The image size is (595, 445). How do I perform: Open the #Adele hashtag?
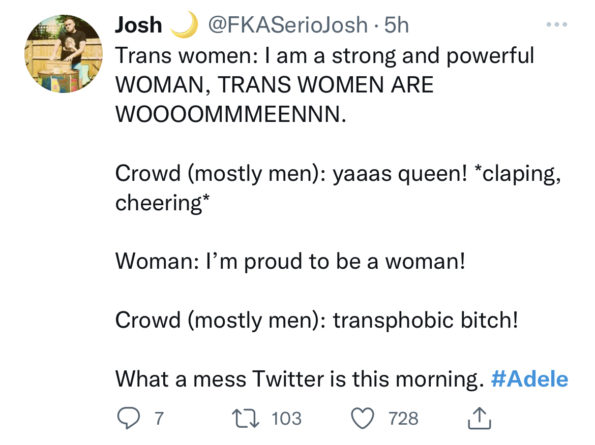tap(529, 379)
